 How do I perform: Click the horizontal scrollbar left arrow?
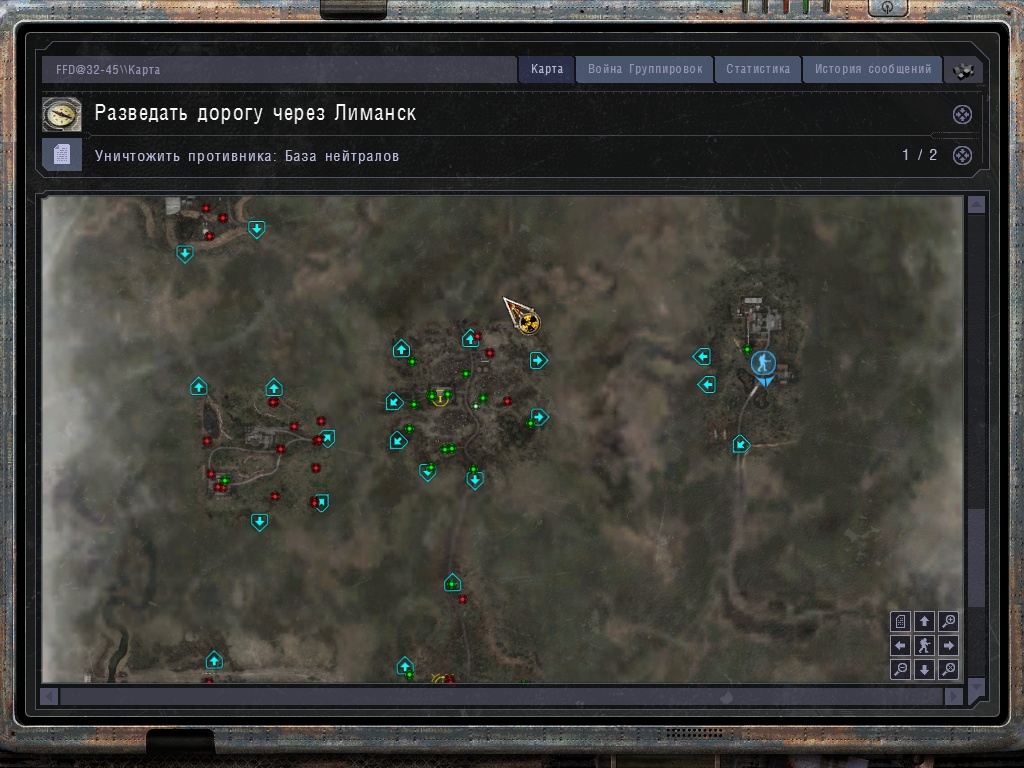pos(50,697)
